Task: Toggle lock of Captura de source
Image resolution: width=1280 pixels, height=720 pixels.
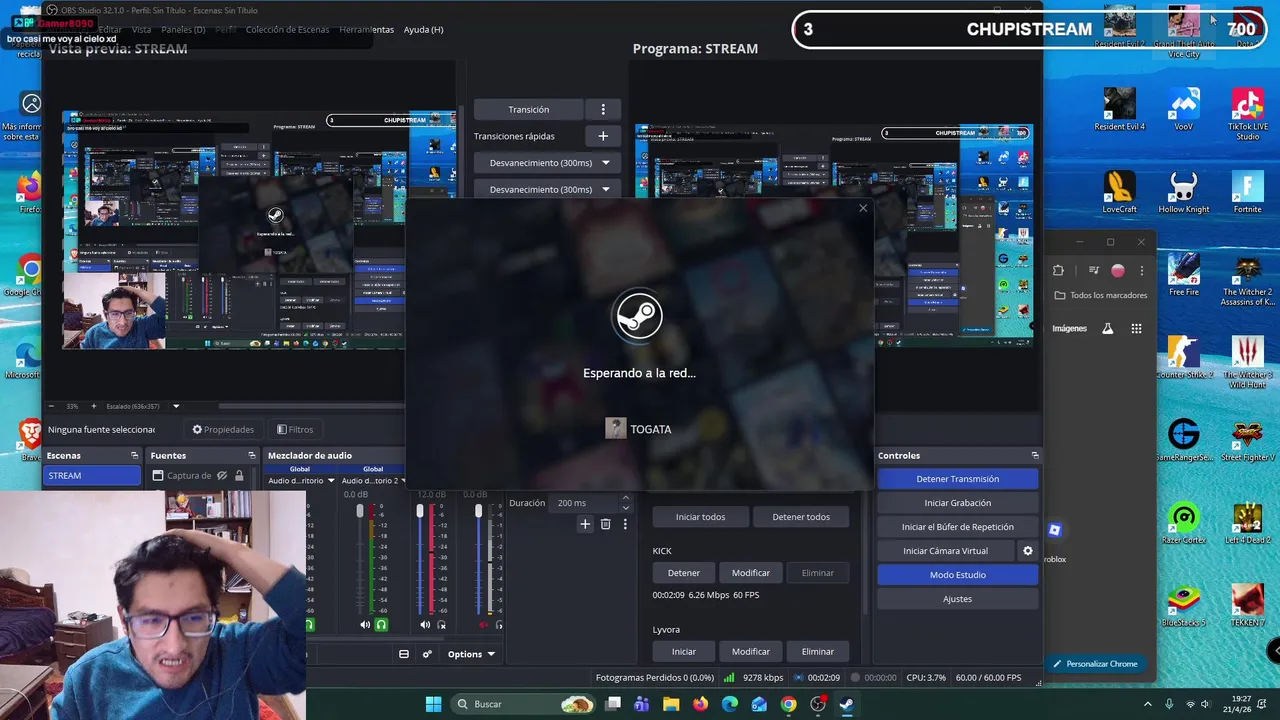Action: [x=239, y=476]
